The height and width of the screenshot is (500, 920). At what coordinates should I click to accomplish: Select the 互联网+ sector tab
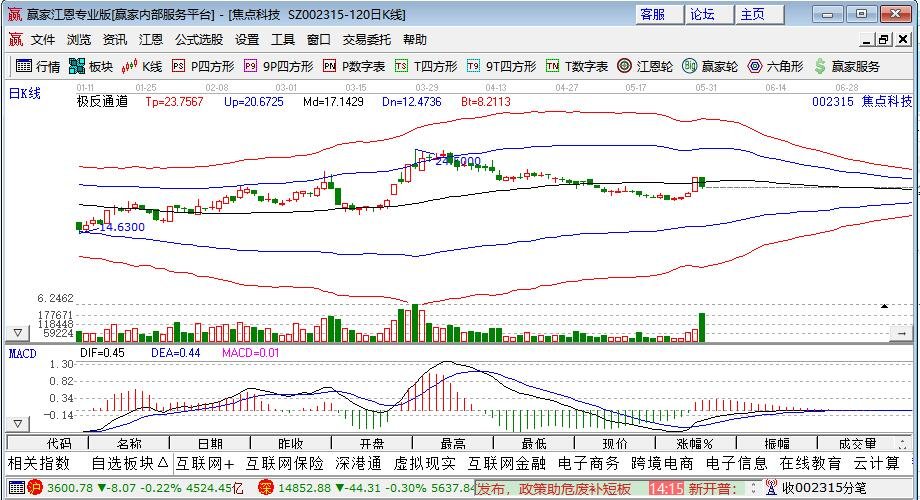(x=205, y=464)
